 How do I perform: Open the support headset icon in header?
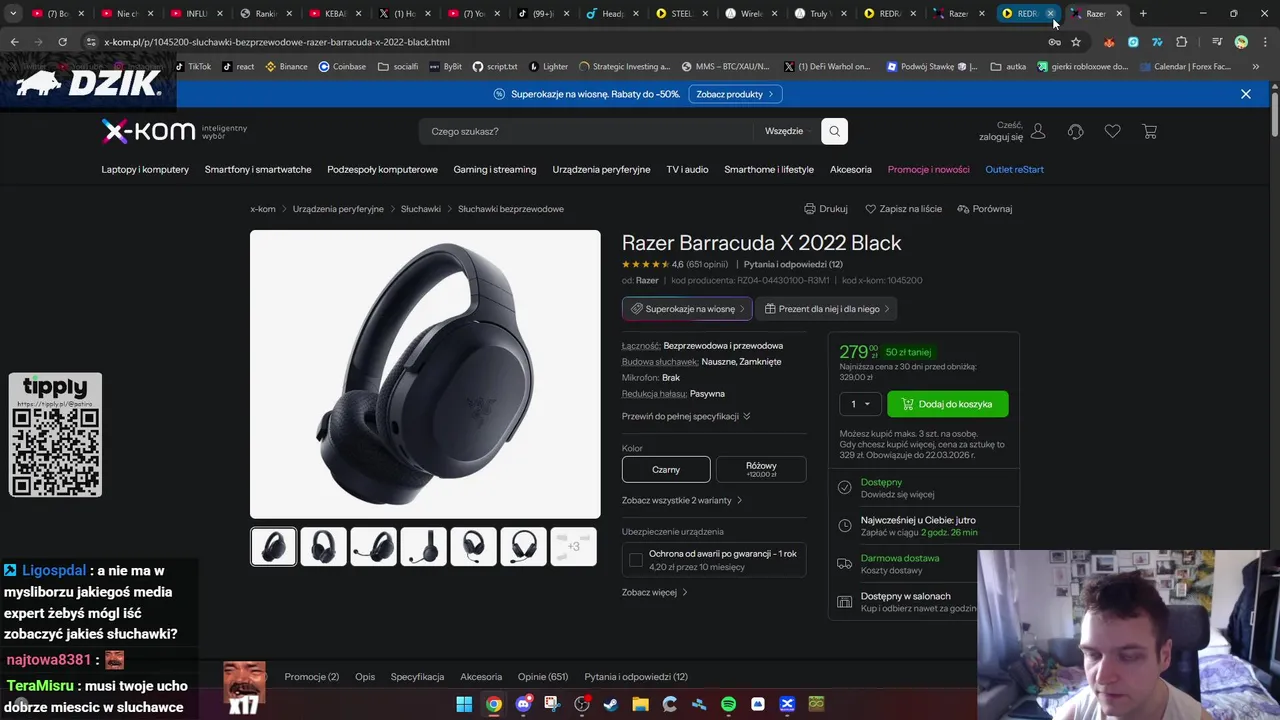pyautogui.click(x=1076, y=131)
